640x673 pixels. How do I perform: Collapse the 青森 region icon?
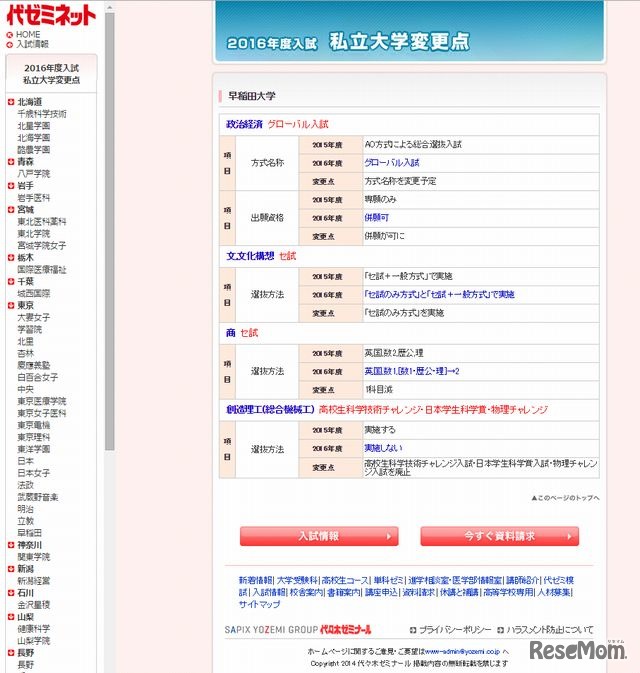coord(11,162)
